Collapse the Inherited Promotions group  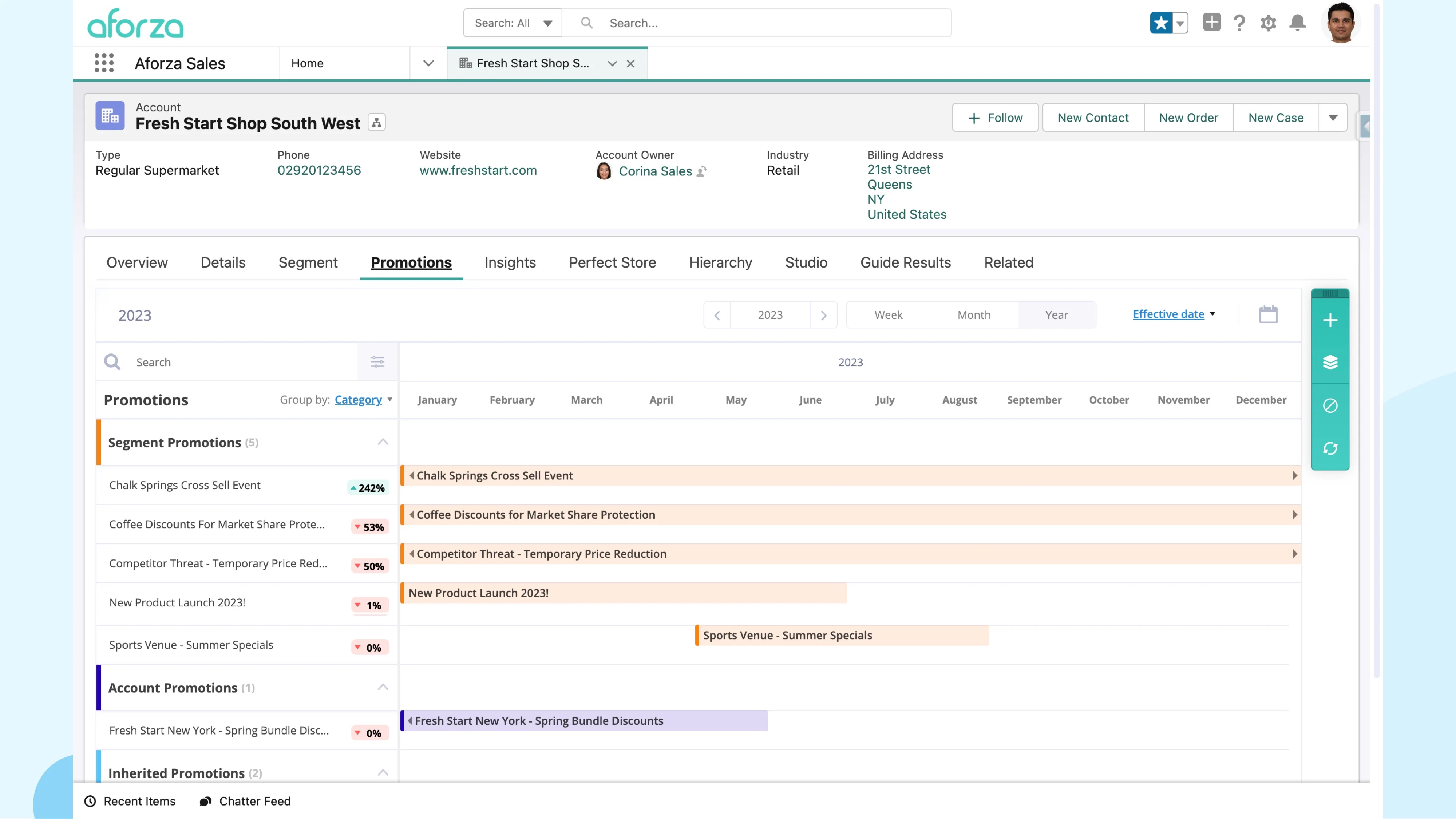[383, 773]
